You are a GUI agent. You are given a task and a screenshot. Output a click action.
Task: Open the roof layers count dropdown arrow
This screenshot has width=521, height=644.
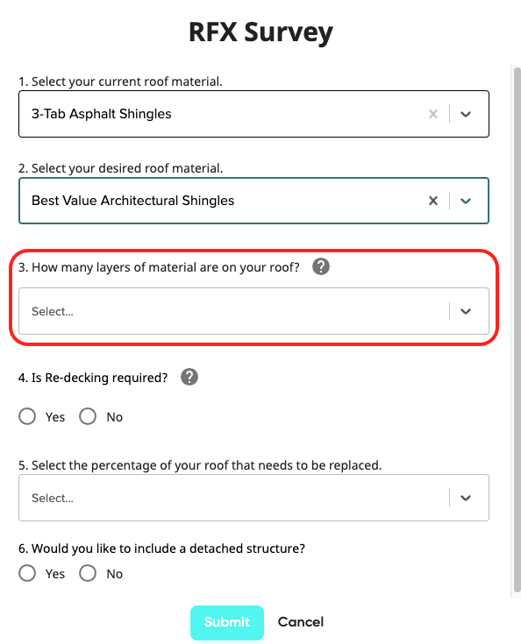(x=466, y=311)
